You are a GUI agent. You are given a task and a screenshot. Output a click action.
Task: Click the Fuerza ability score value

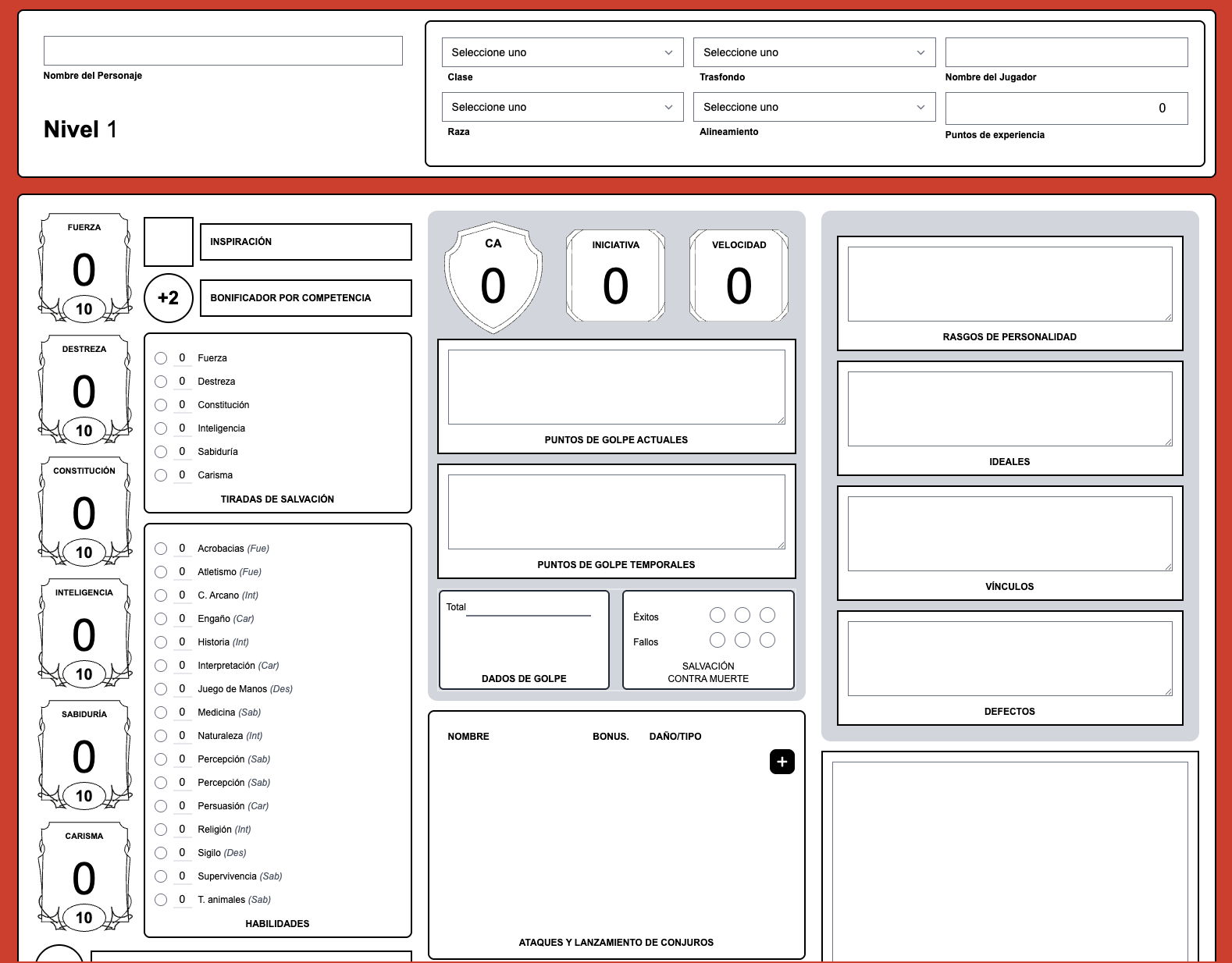pyautogui.click(x=84, y=270)
